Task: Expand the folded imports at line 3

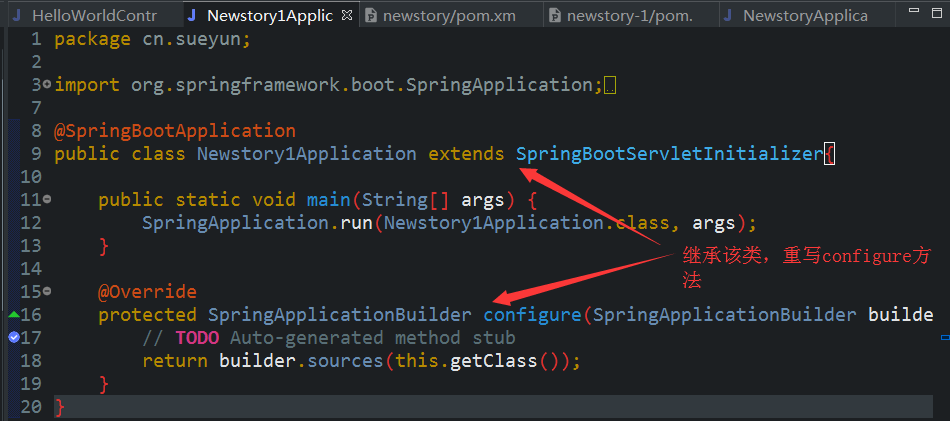Action: (x=47, y=85)
